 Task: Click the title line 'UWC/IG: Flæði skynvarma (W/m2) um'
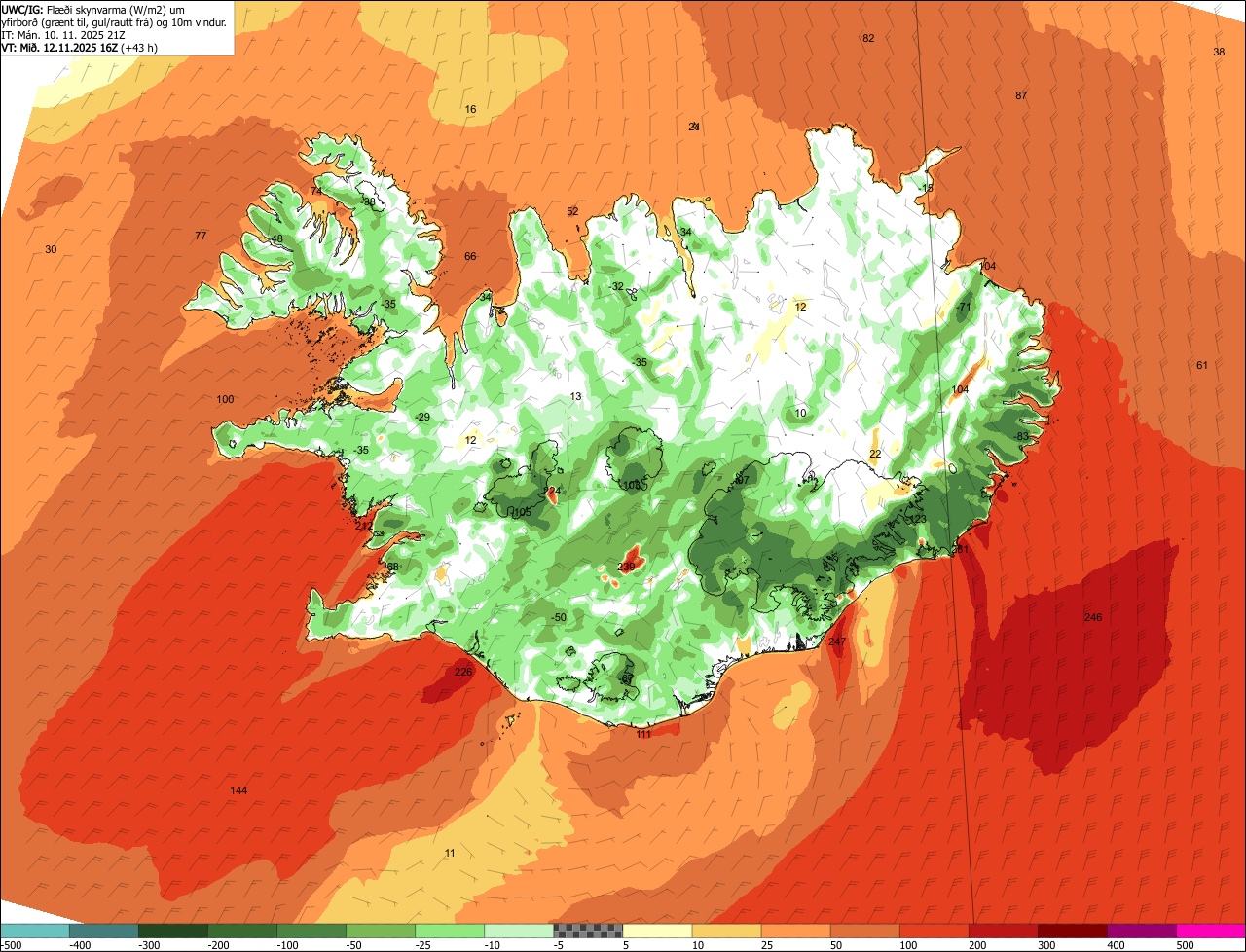[x=93, y=9]
